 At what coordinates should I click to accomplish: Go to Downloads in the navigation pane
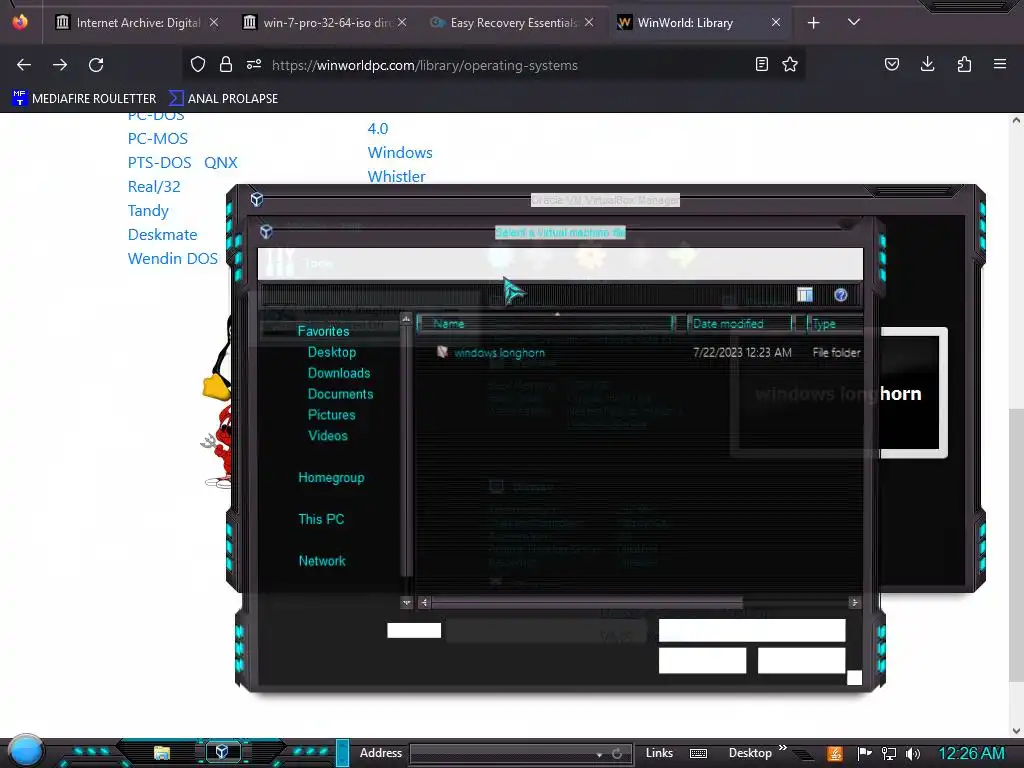coord(339,373)
